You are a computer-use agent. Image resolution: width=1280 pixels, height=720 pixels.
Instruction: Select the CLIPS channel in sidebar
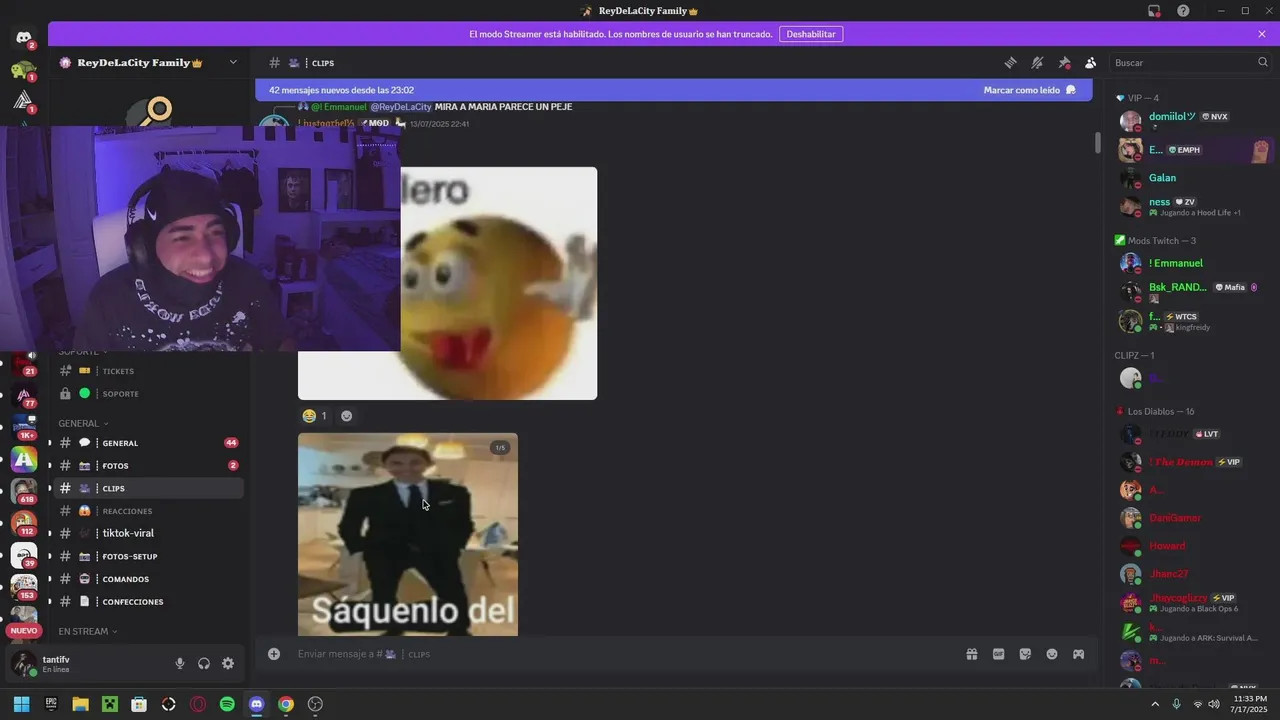tap(148, 488)
